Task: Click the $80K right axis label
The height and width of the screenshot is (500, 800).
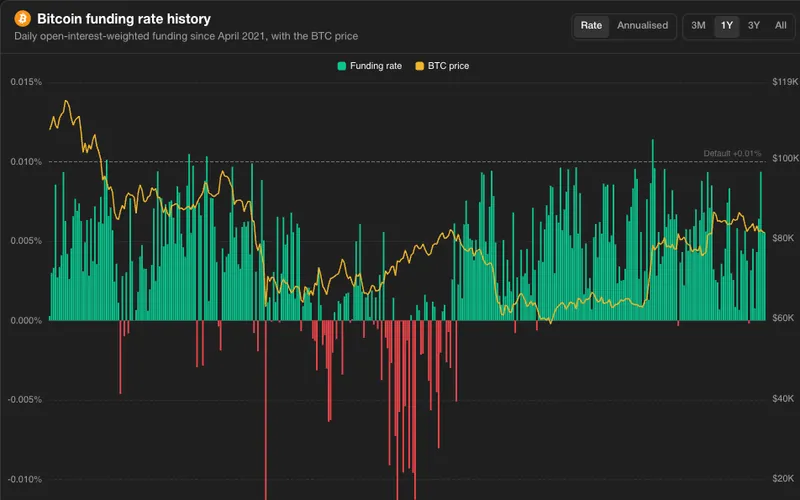Action: pos(783,238)
